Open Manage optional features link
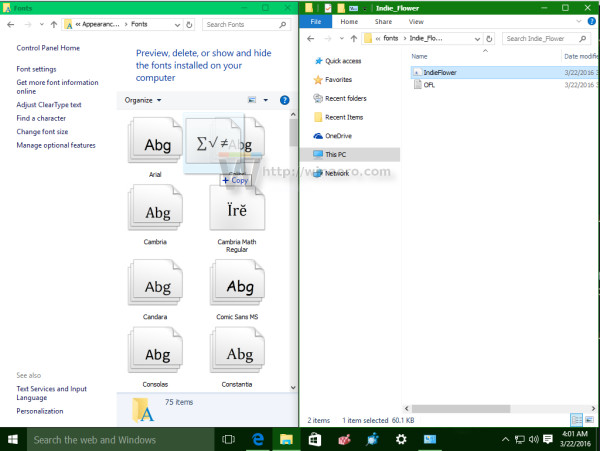 click(56, 145)
